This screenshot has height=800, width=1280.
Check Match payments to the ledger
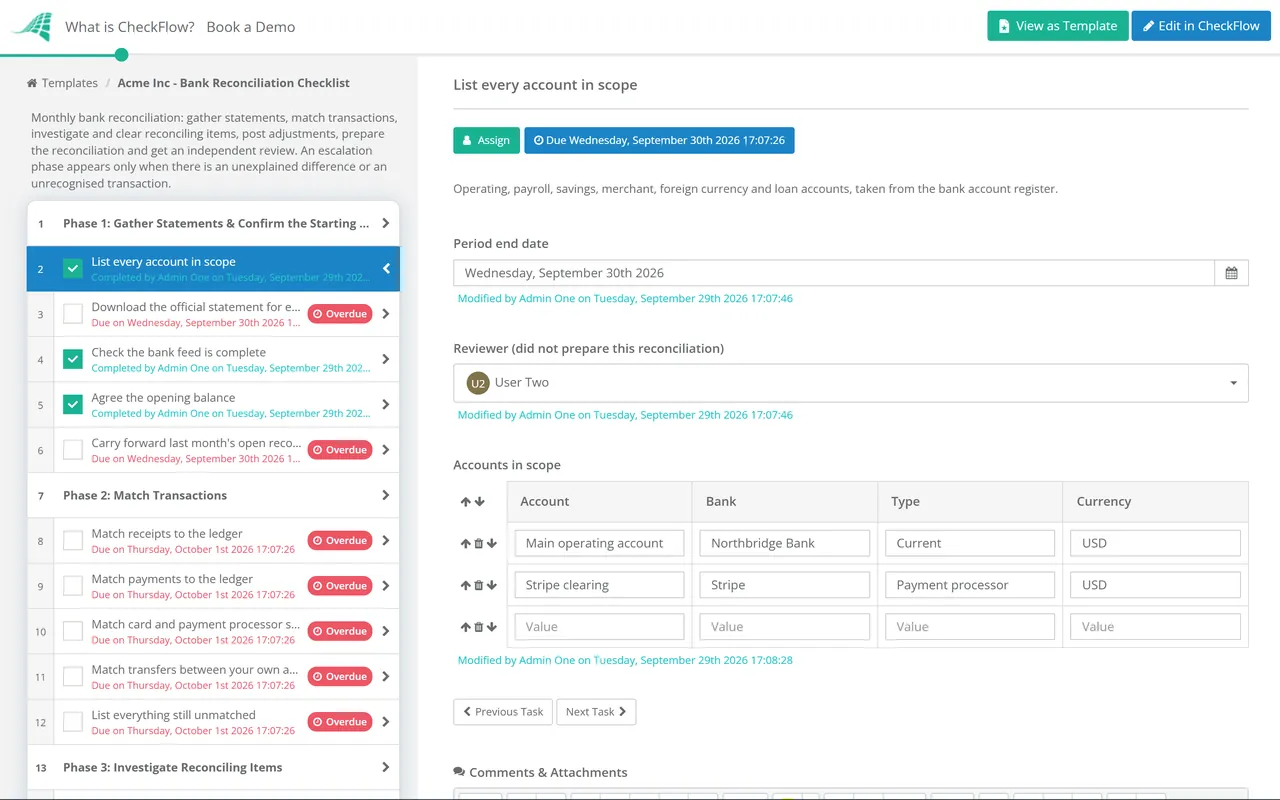[73, 586]
